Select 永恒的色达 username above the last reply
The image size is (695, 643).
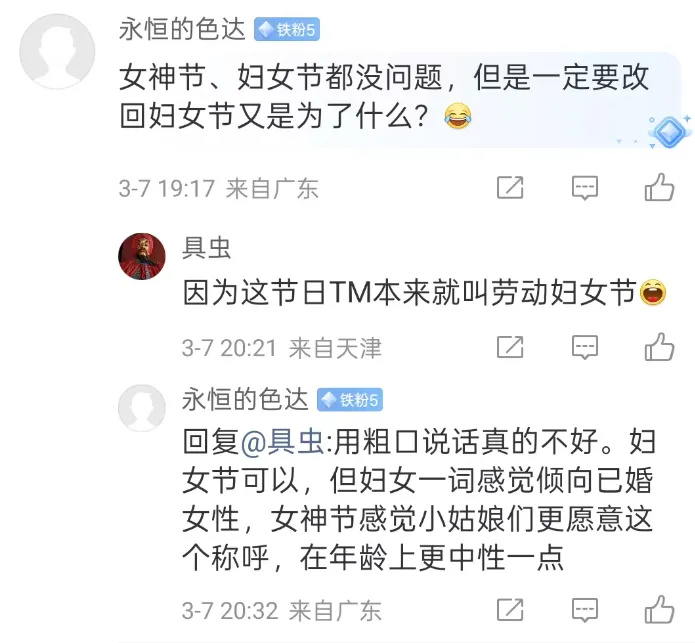[245, 400]
